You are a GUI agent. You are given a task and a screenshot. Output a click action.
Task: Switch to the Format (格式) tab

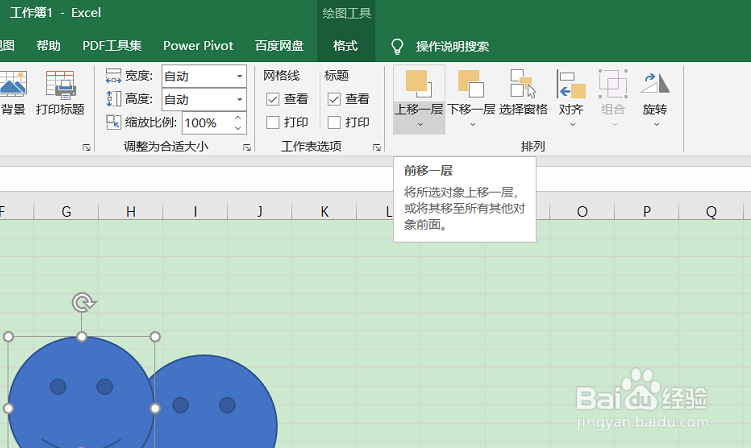345,46
